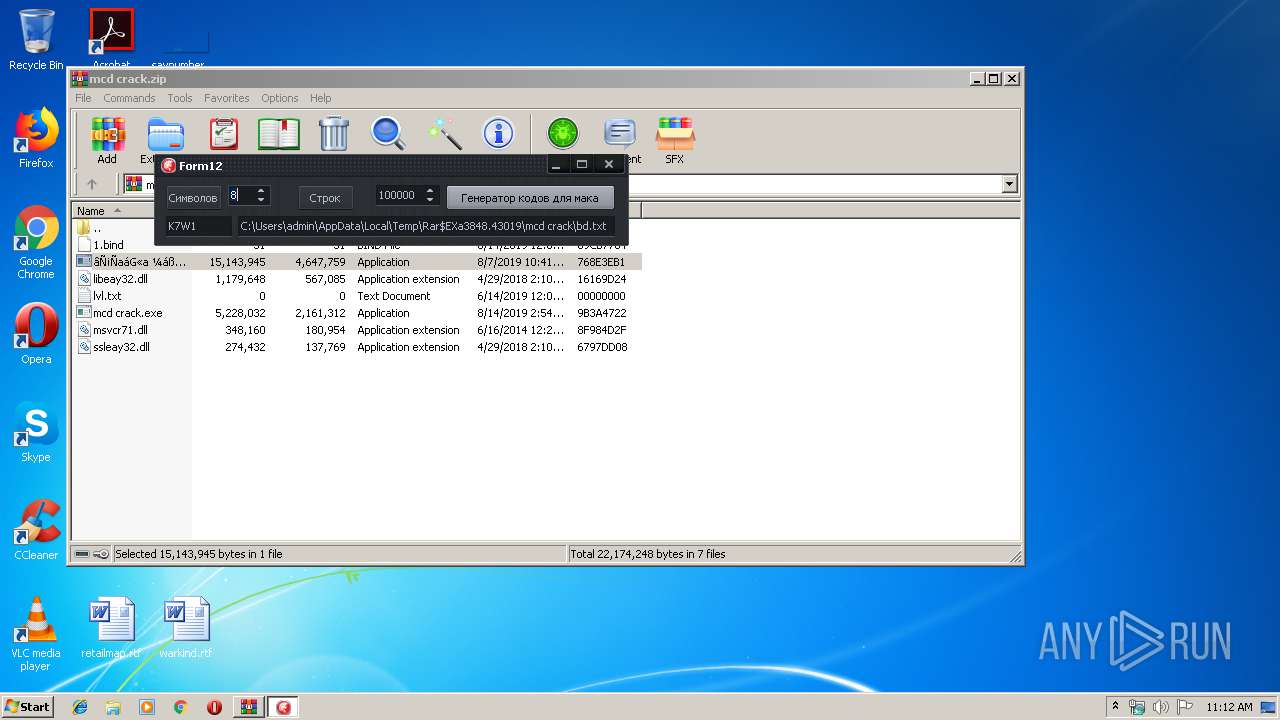
Task: Click the Строк button in Form12
Action: tap(325, 197)
